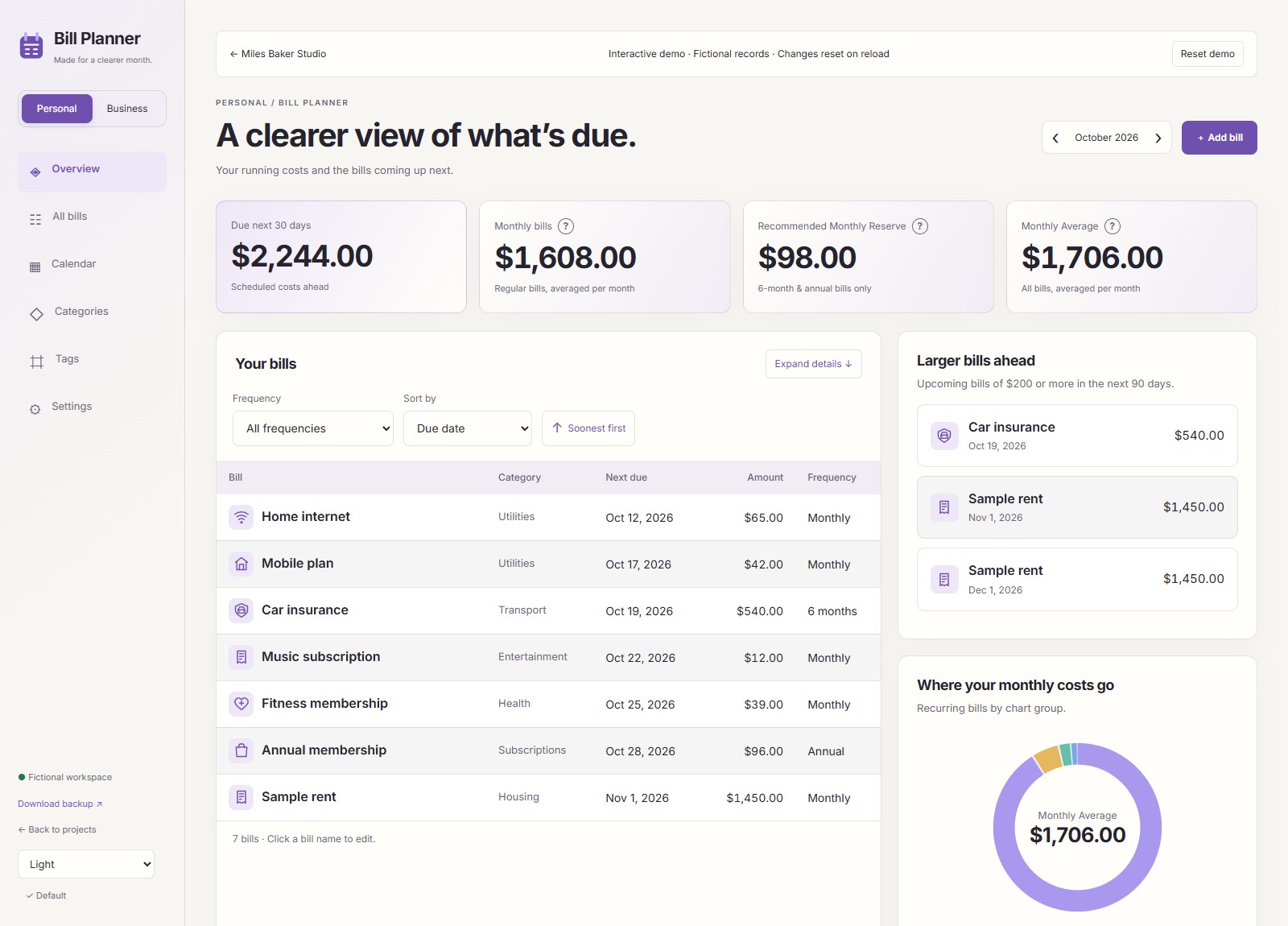Switch to Personal workspace toggle
The height and width of the screenshot is (926, 1288).
point(56,109)
